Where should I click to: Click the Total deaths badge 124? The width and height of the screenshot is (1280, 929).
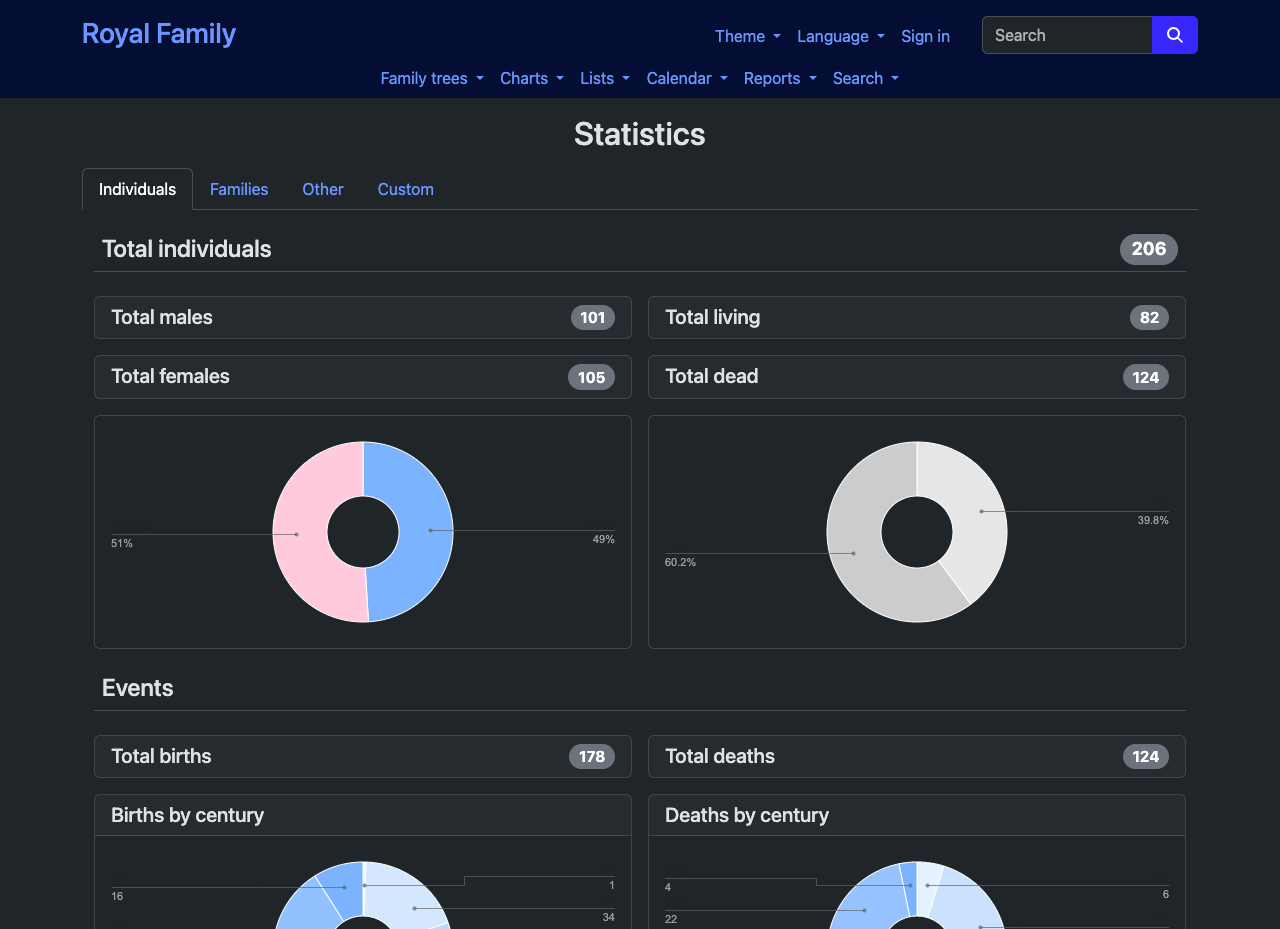pyautogui.click(x=1146, y=756)
